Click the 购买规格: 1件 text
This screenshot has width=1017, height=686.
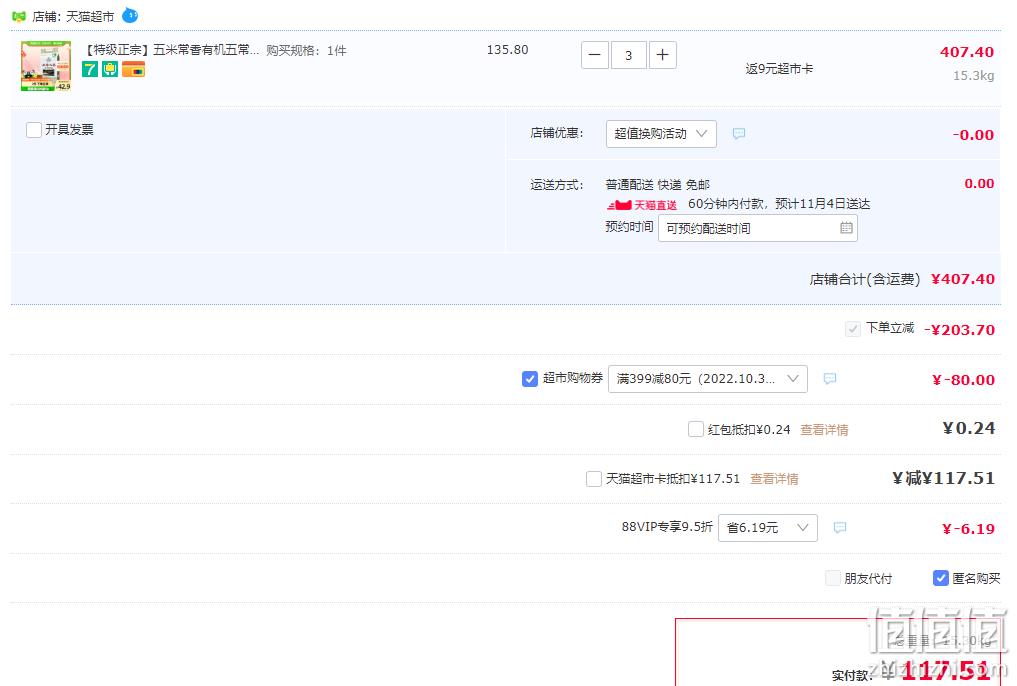point(306,51)
